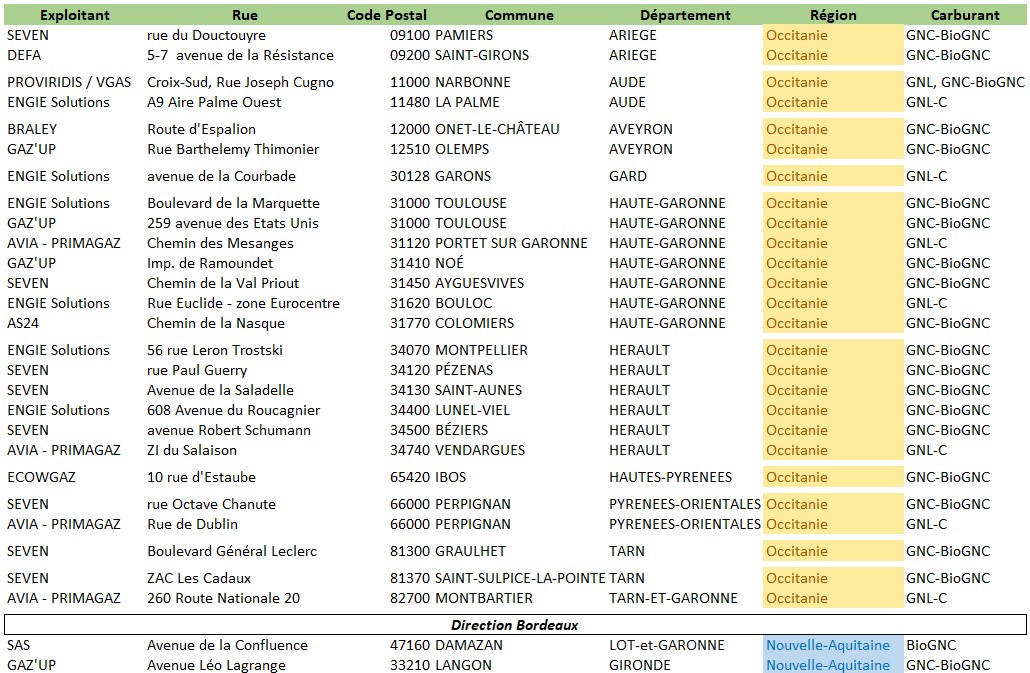Select Boulevard de la Marquette cell
This screenshot has height=673, width=1030.
(x=233, y=204)
